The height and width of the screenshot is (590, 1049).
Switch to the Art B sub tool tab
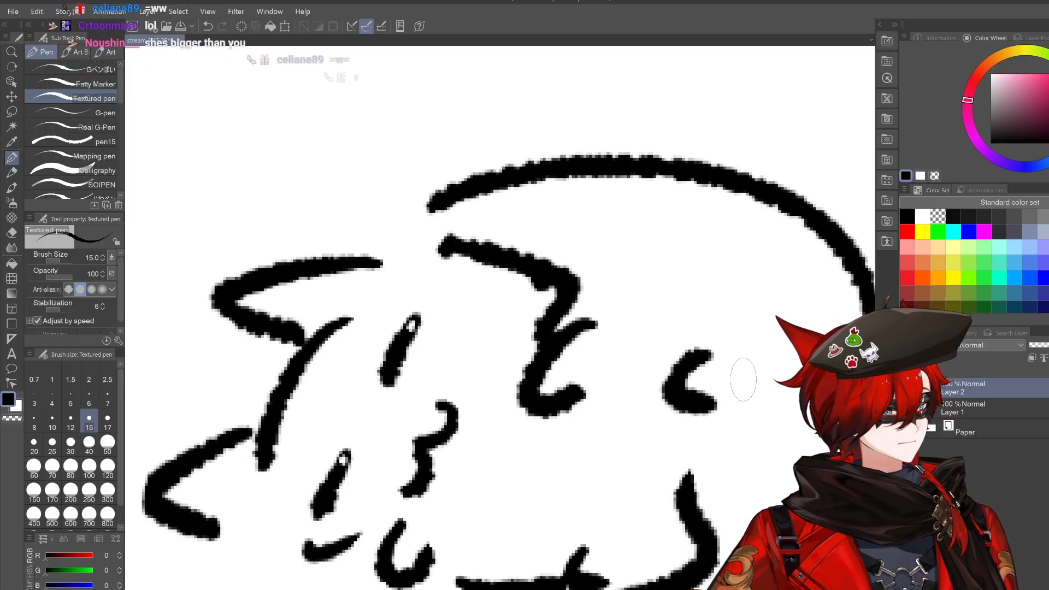(75, 52)
